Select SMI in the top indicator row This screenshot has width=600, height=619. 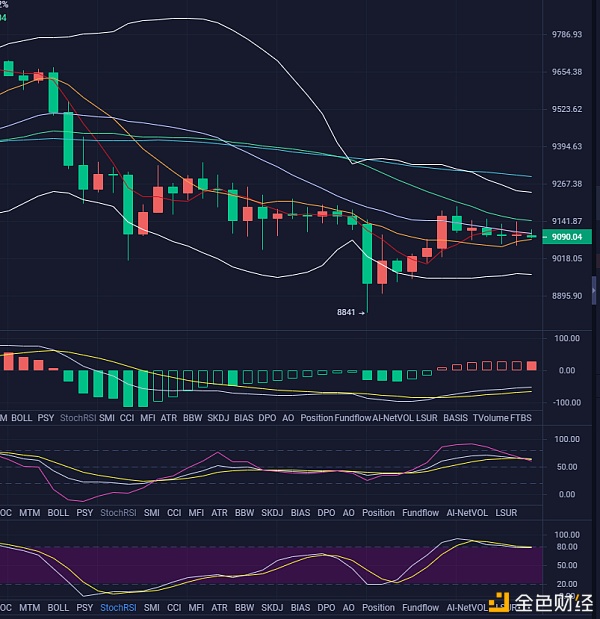[107, 418]
